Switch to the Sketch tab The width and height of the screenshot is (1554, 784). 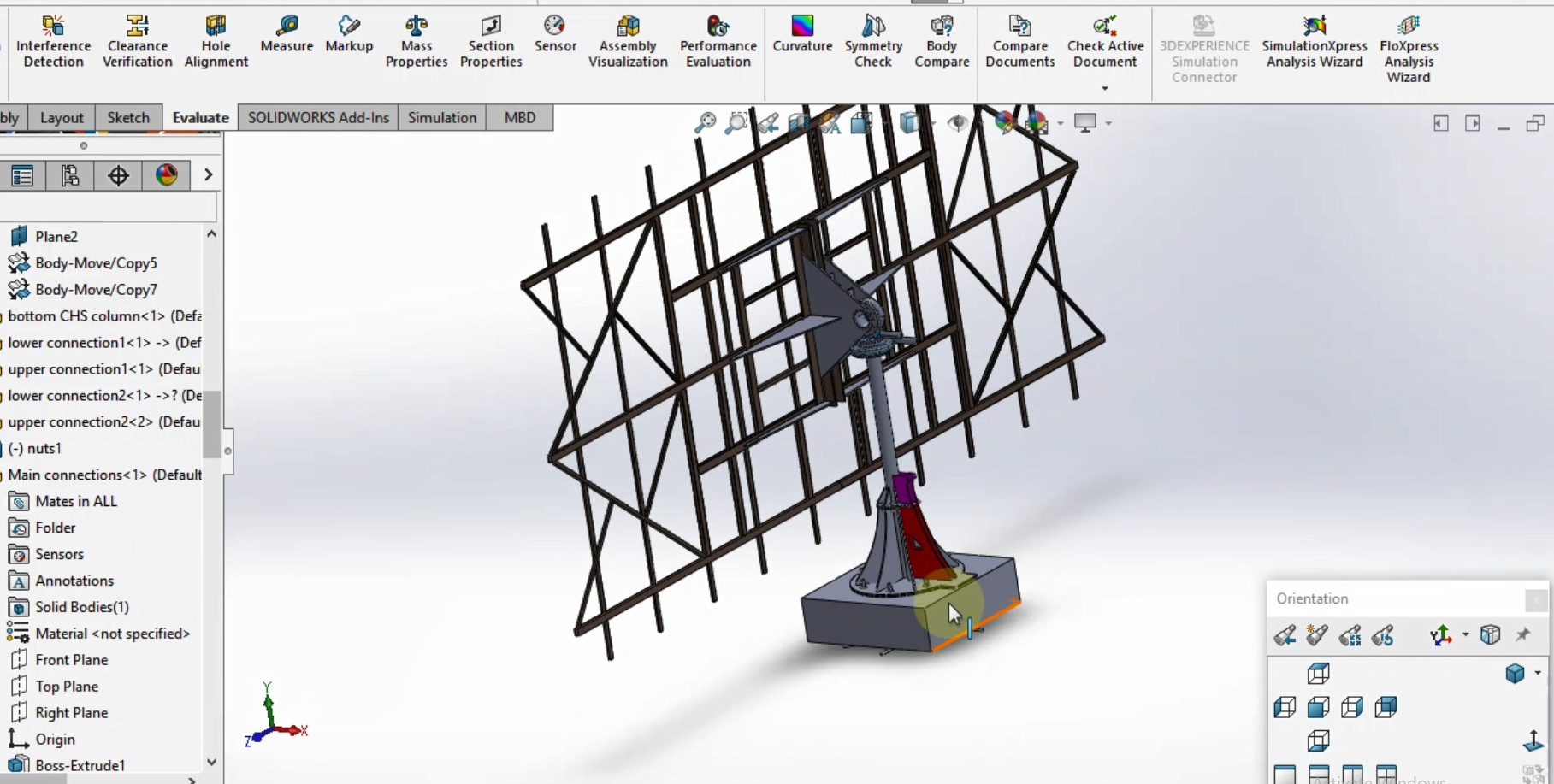click(128, 117)
